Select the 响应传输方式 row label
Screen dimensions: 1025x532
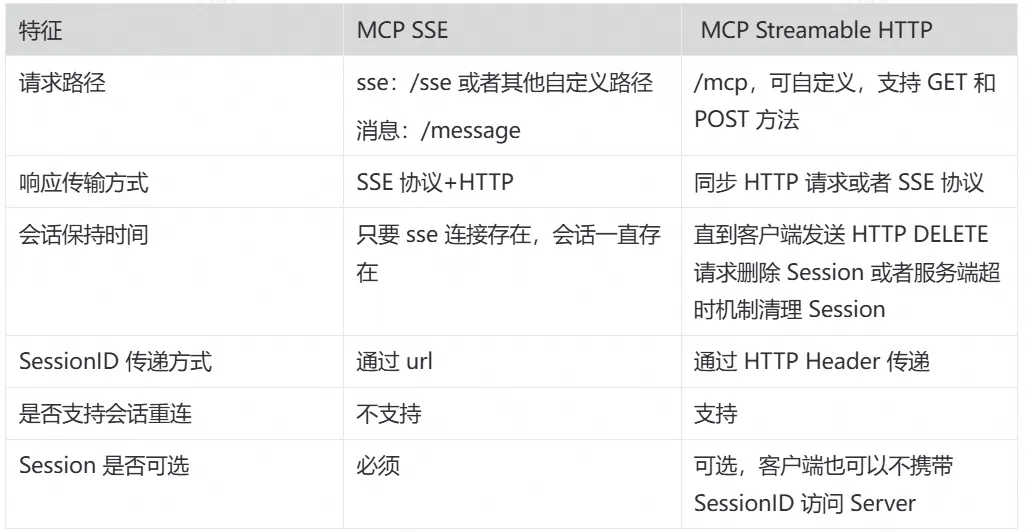(x=83, y=183)
